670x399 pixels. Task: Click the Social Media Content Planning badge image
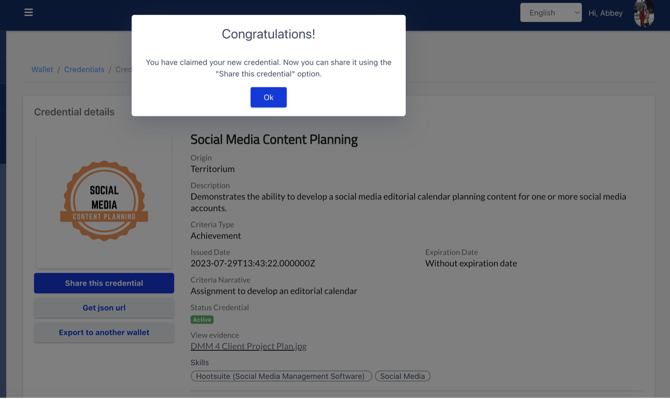point(104,201)
